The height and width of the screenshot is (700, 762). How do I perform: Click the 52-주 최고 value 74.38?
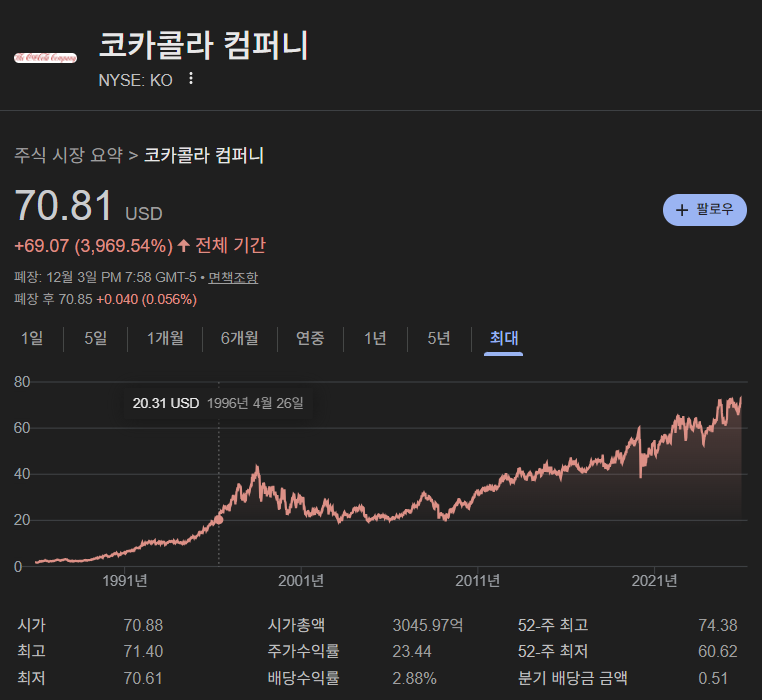click(x=718, y=625)
